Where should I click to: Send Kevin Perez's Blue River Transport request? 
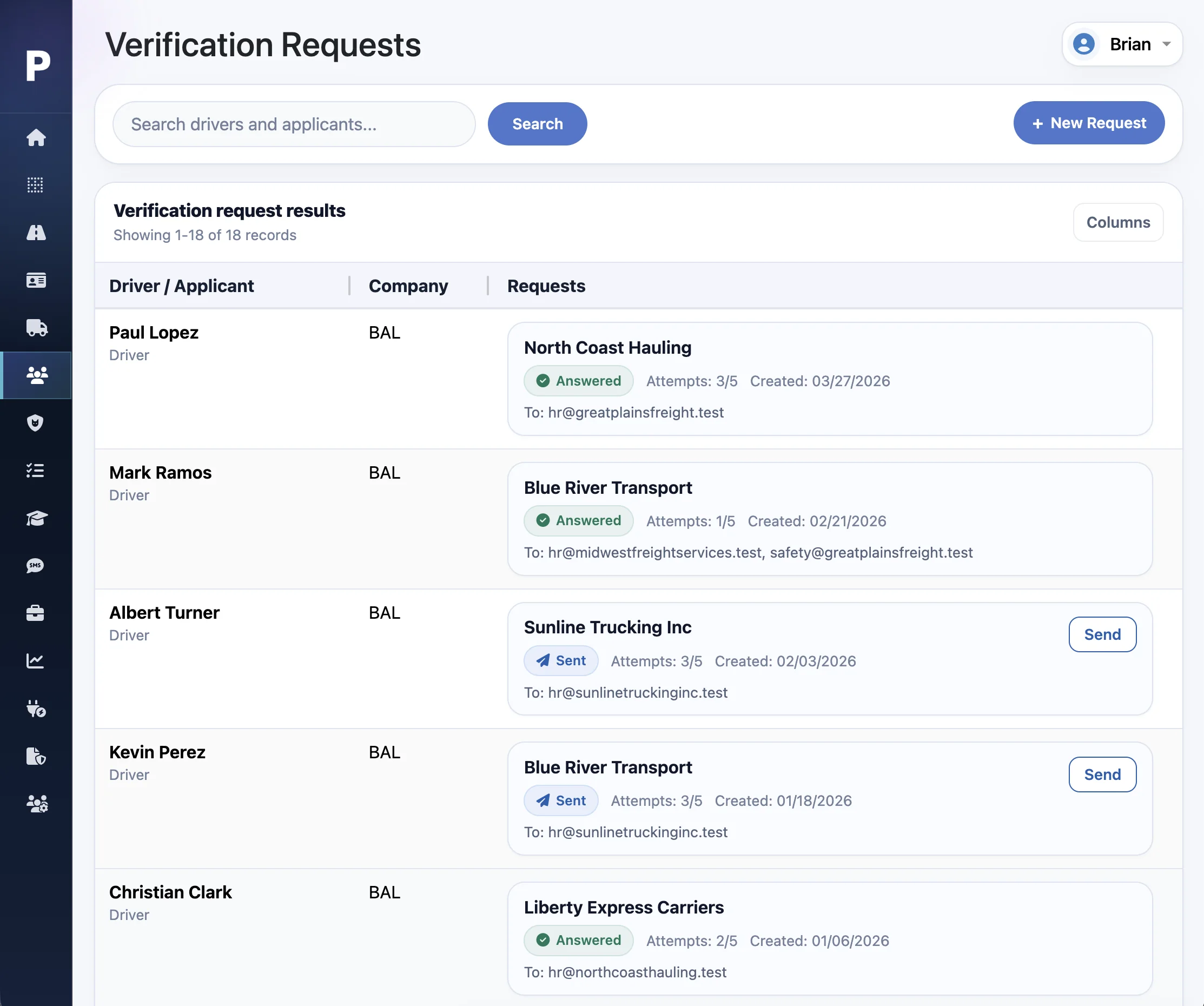(1102, 775)
